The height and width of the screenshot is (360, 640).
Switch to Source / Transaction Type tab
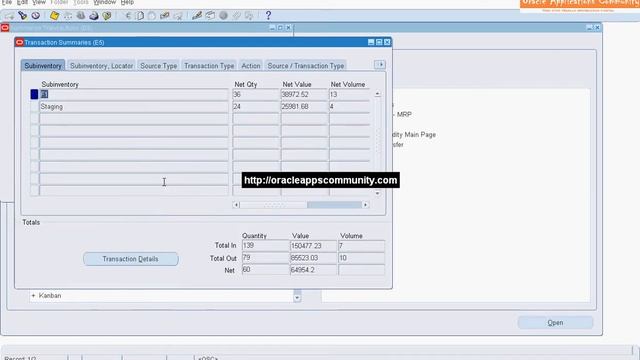coord(306,66)
